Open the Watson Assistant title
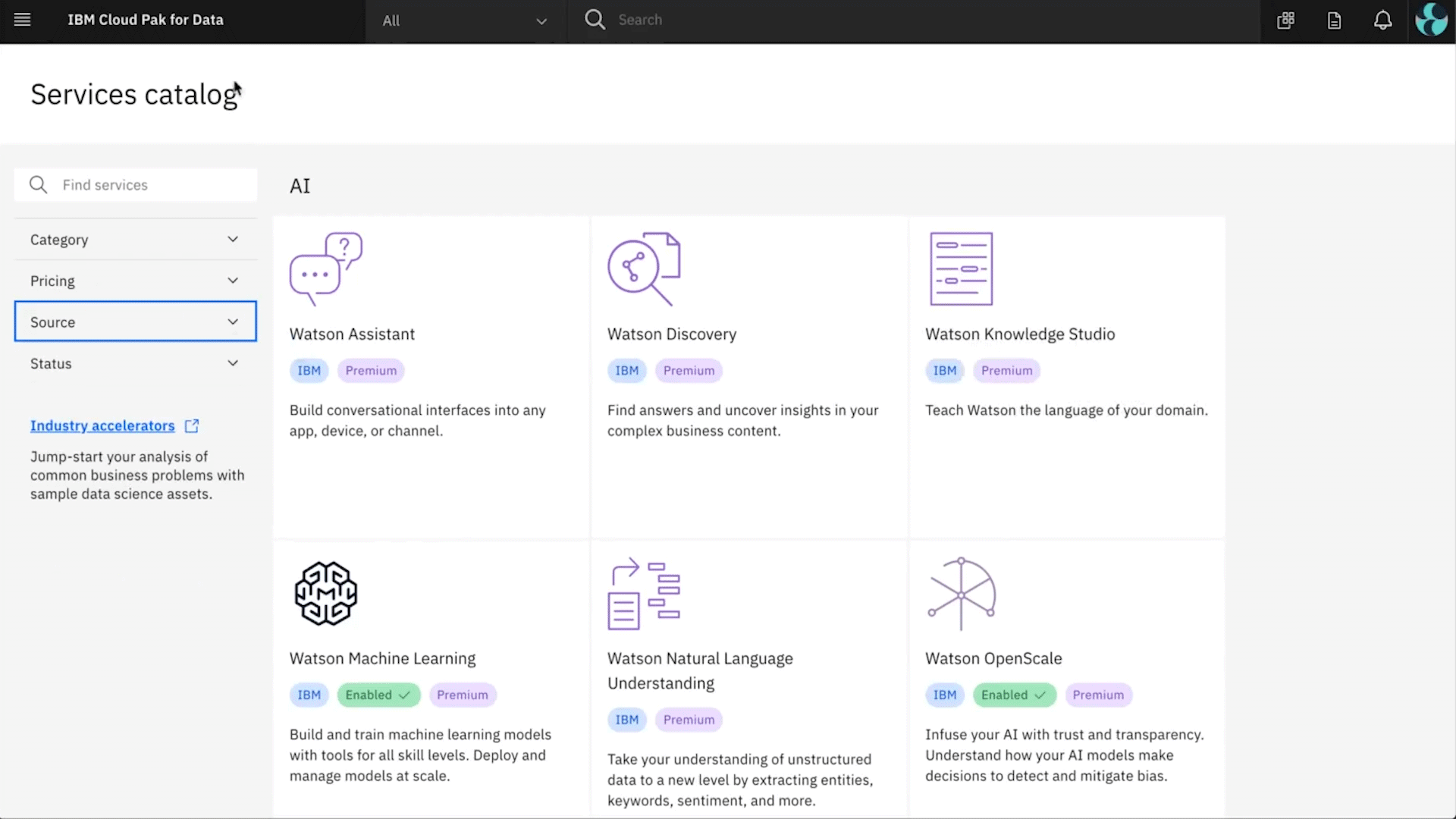The height and width of the screenshot is (819, 1456). [x=352, y=334]
